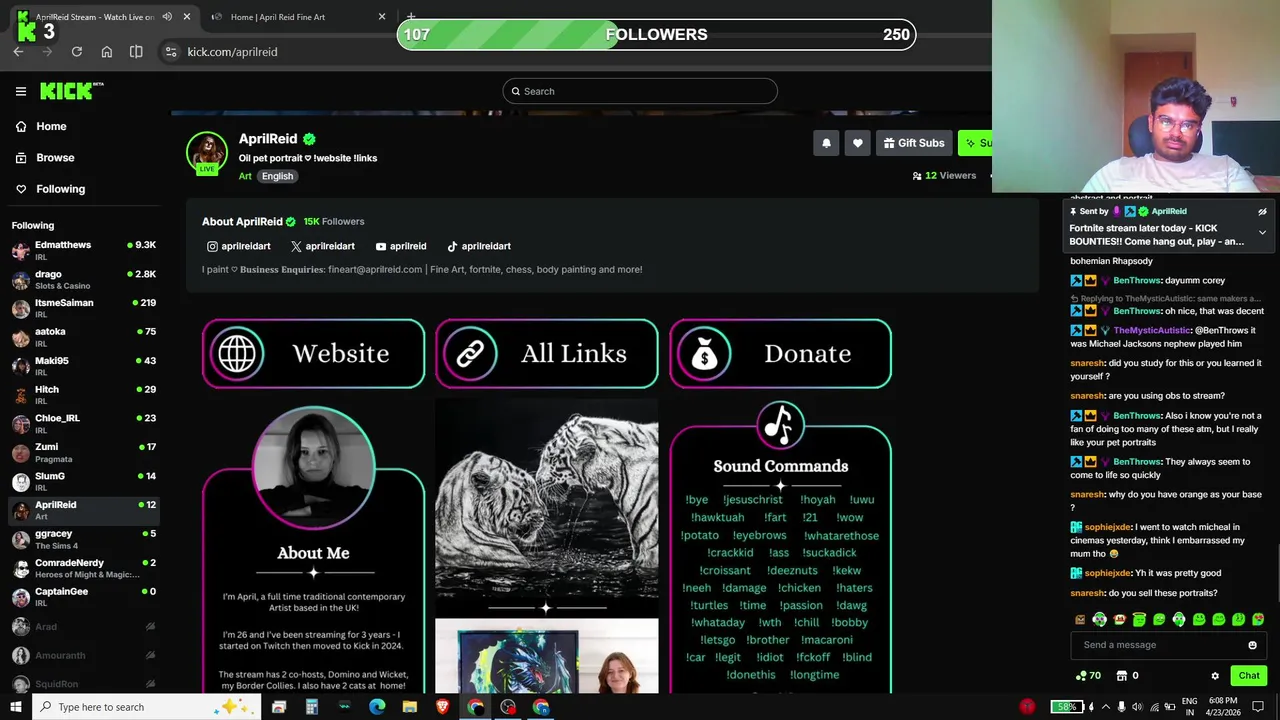Hide the pinned chat message
This screenshot has width=1280, height=720.
pyautogui.click(x=1262, y=212)
